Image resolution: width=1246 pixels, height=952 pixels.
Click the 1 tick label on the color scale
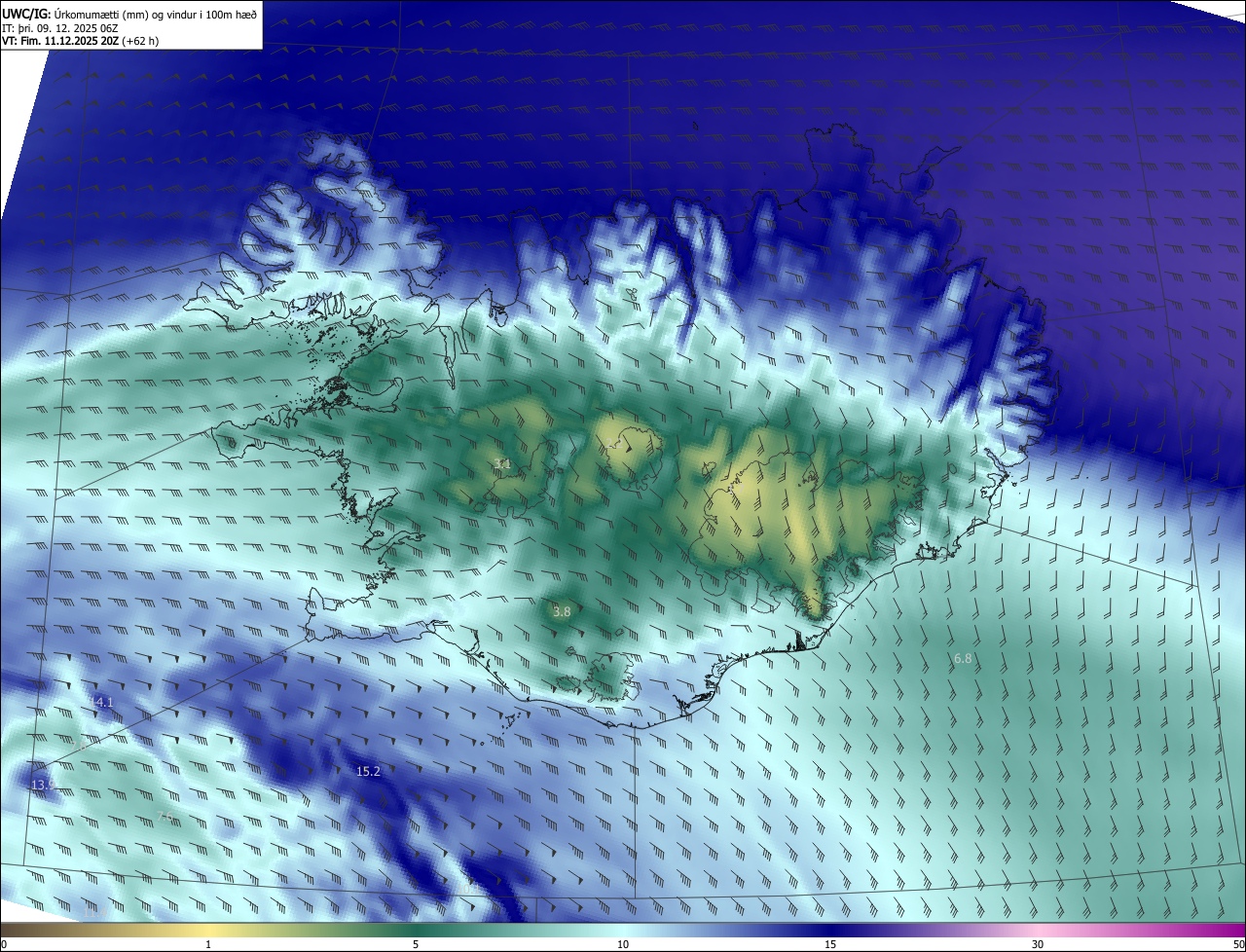tap(208, 944)
